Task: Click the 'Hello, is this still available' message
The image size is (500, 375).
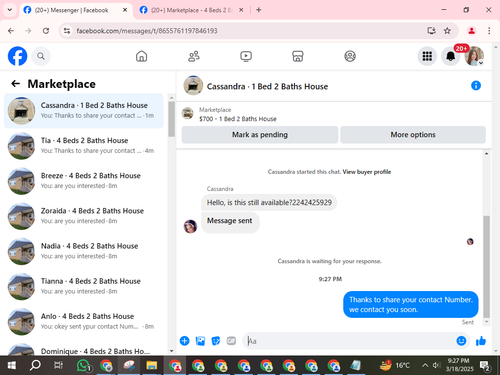Action: 269,202
